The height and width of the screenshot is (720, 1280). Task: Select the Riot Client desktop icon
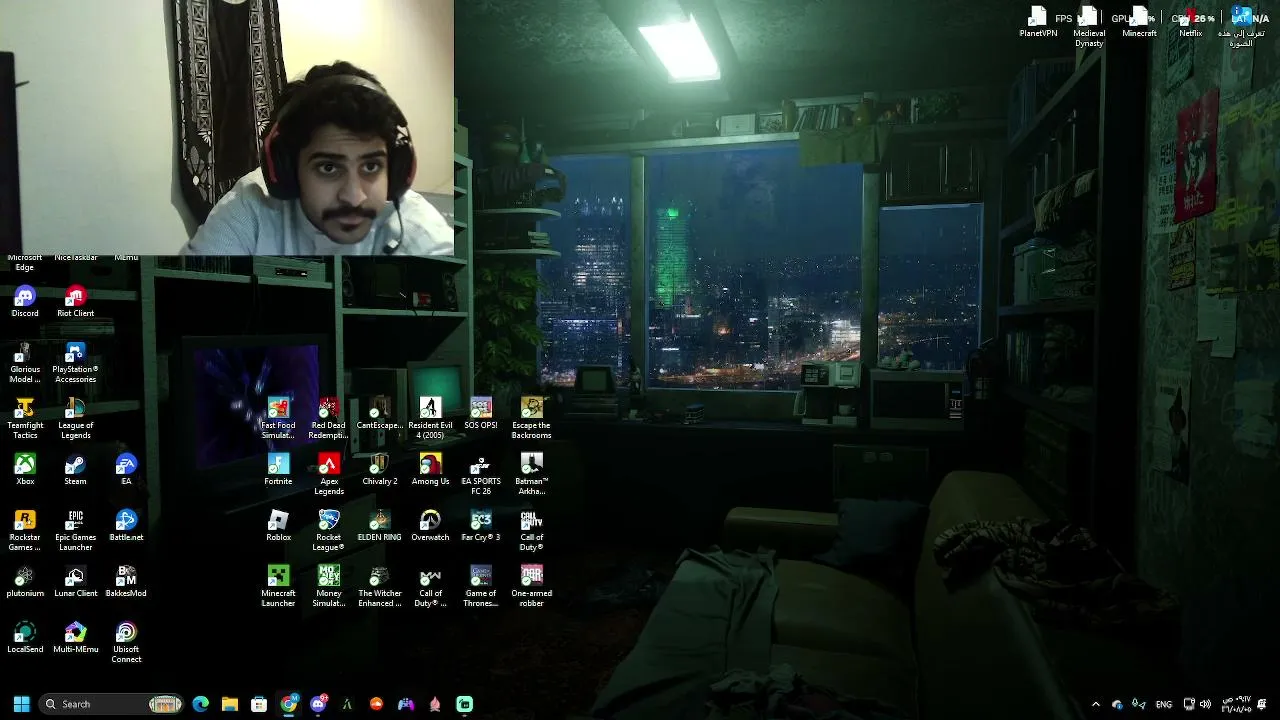tap(75, 301)
